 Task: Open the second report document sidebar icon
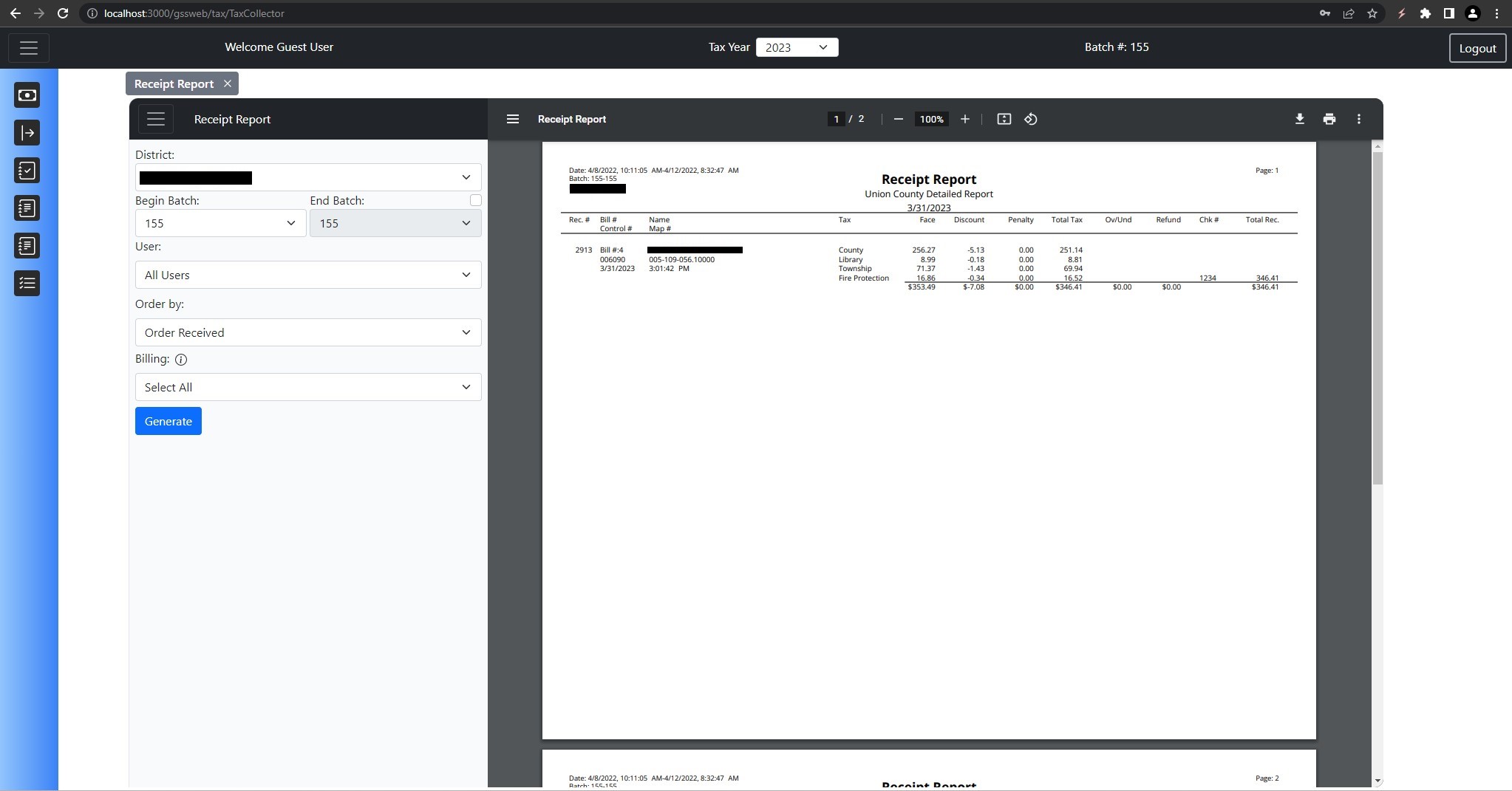[27, 246]
